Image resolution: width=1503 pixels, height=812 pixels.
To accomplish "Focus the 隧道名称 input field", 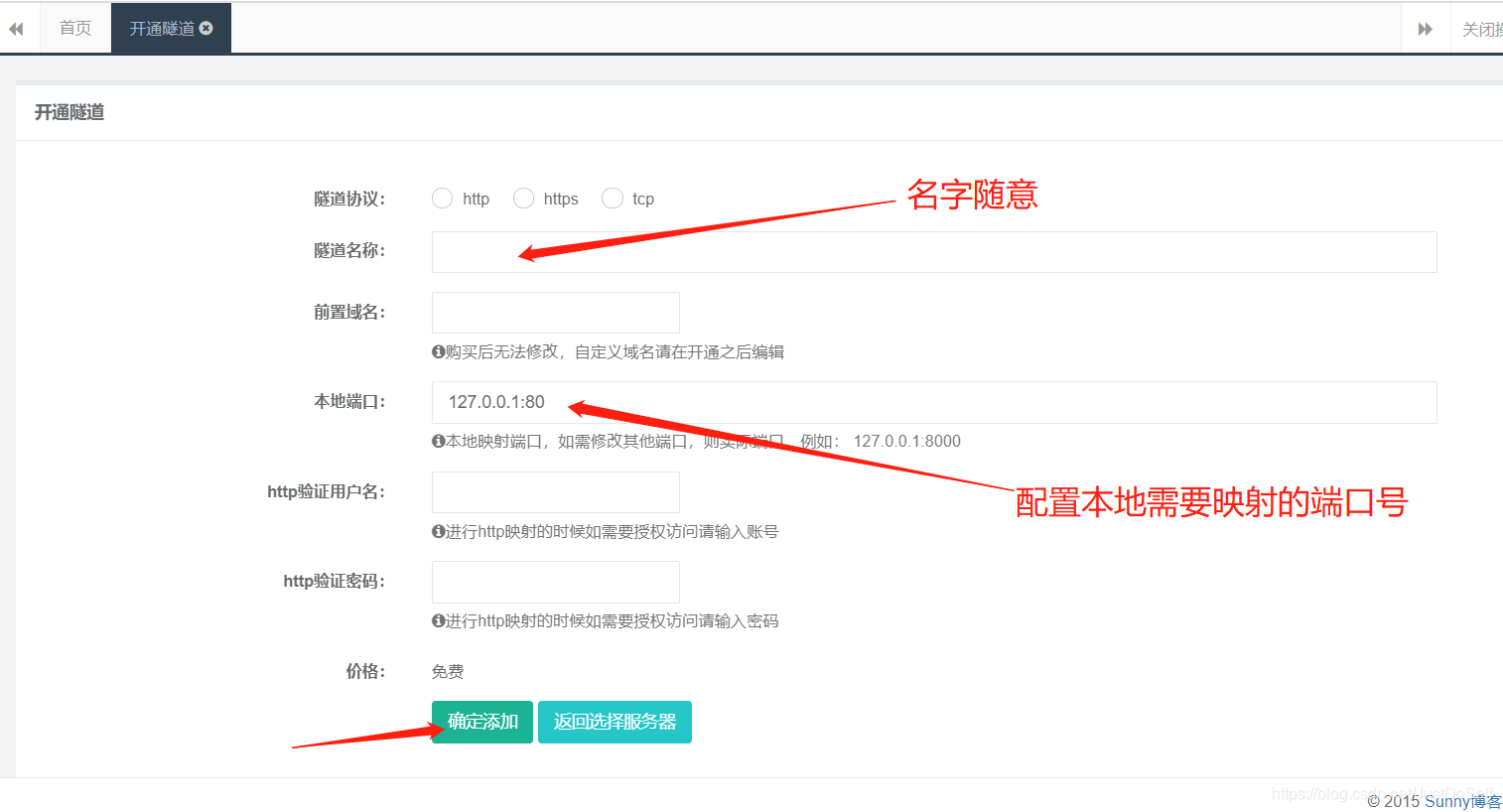I will 934,252.
